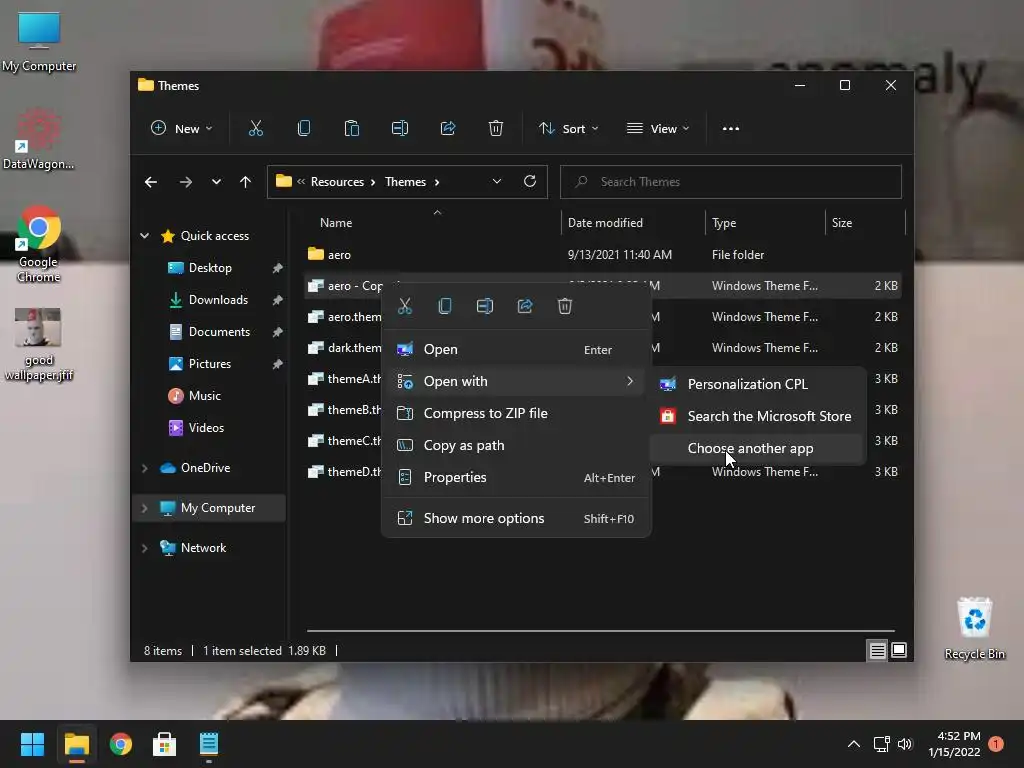1024x768 pixels.
Task: Switch to Large icons view in status bar
Action: pos(899,650)
